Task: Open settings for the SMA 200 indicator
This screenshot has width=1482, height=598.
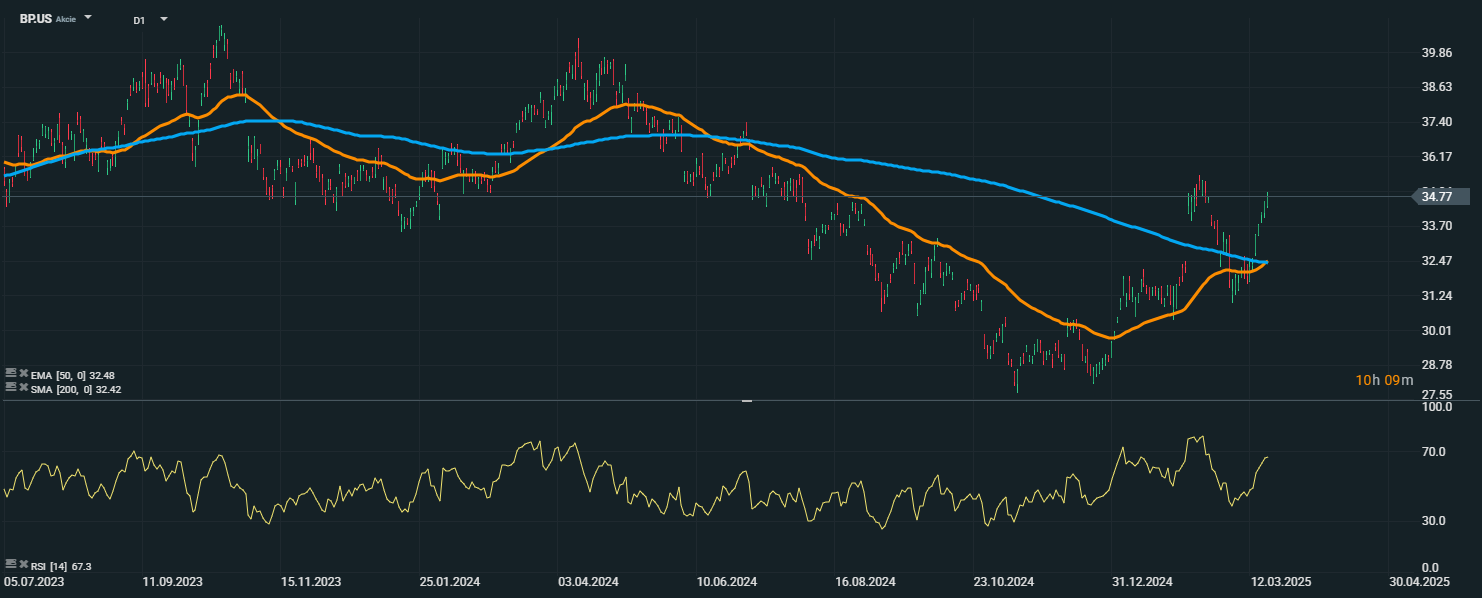Action: coord(10,388)
